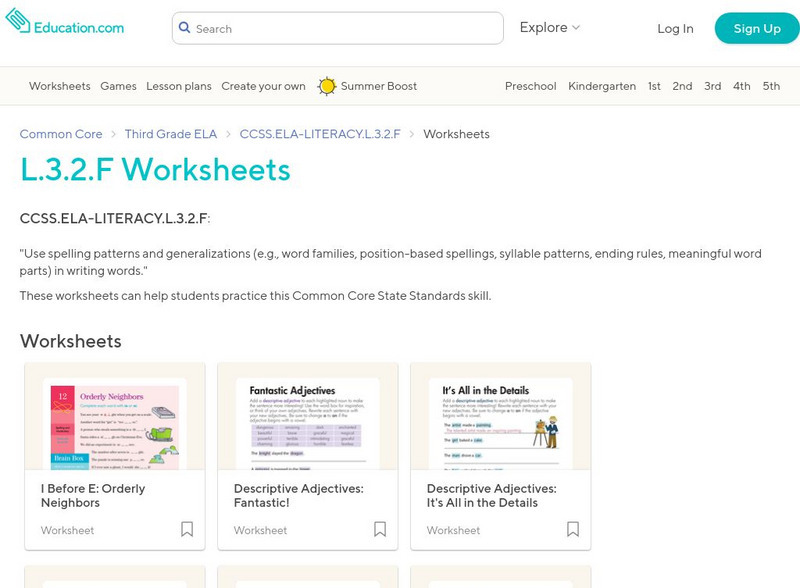Image resolution: width=800 pixels, height=588 pixels.
Task: Bookmark Descriptive Adjectives: Fantastic! worksheet
Action: coord(380,529)
